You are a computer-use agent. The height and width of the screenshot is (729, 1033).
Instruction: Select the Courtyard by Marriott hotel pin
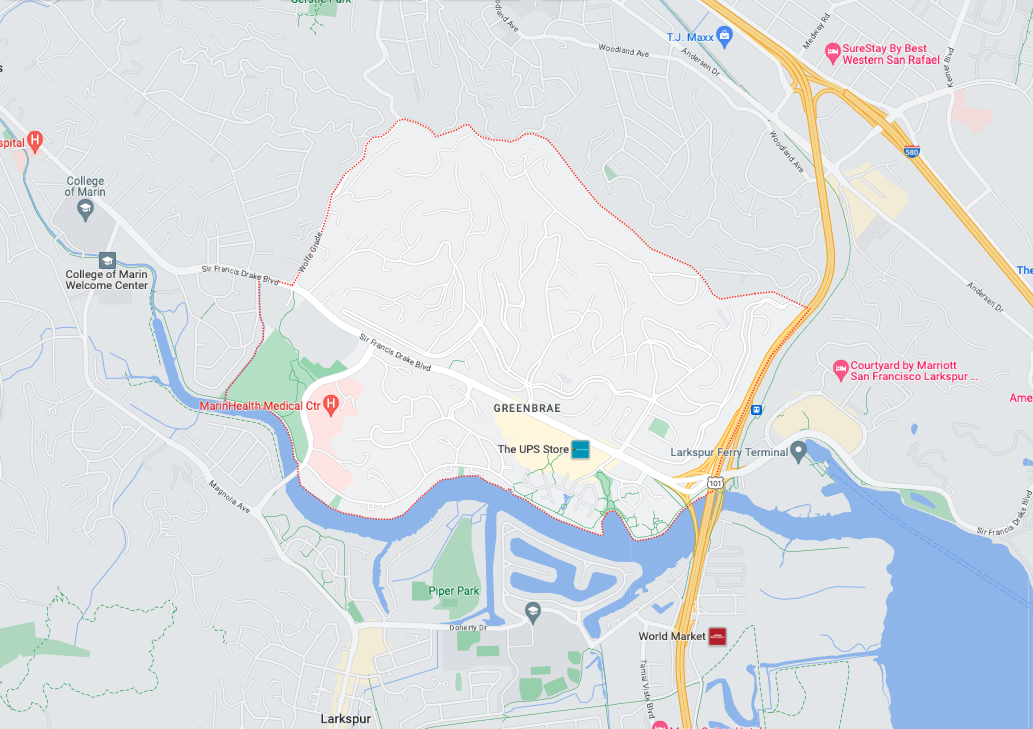(840, 371)
